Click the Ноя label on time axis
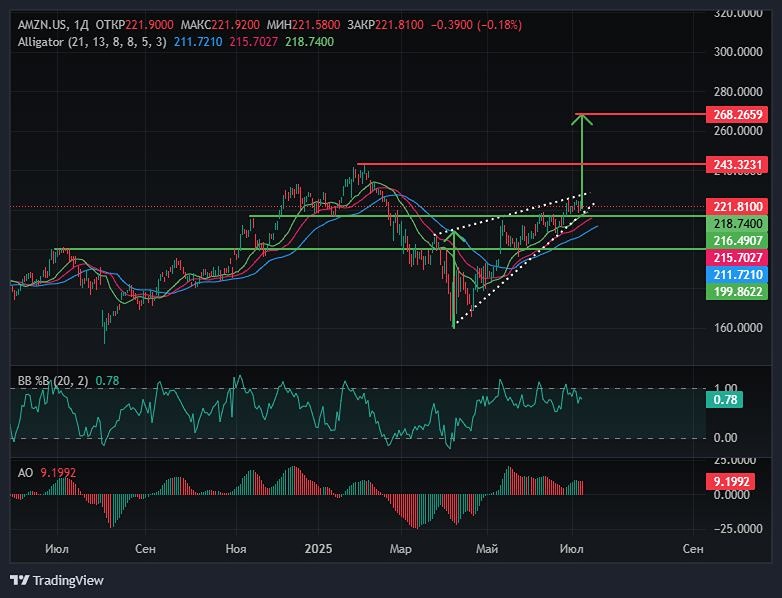This screenshot has height=598, width=782. [x=236, y=549]
